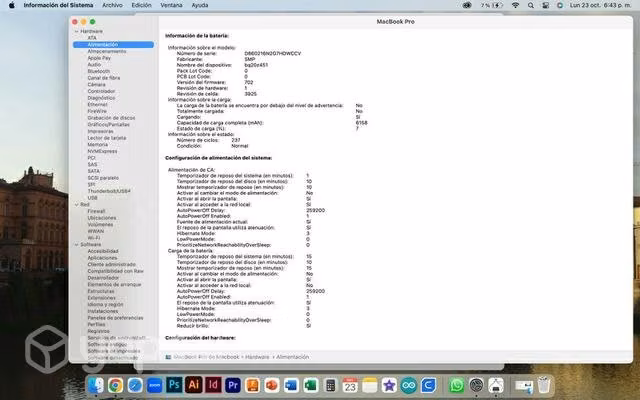Collapse the Red section
This screenshot has width=640, height=400.
click(x=76, y=204)
